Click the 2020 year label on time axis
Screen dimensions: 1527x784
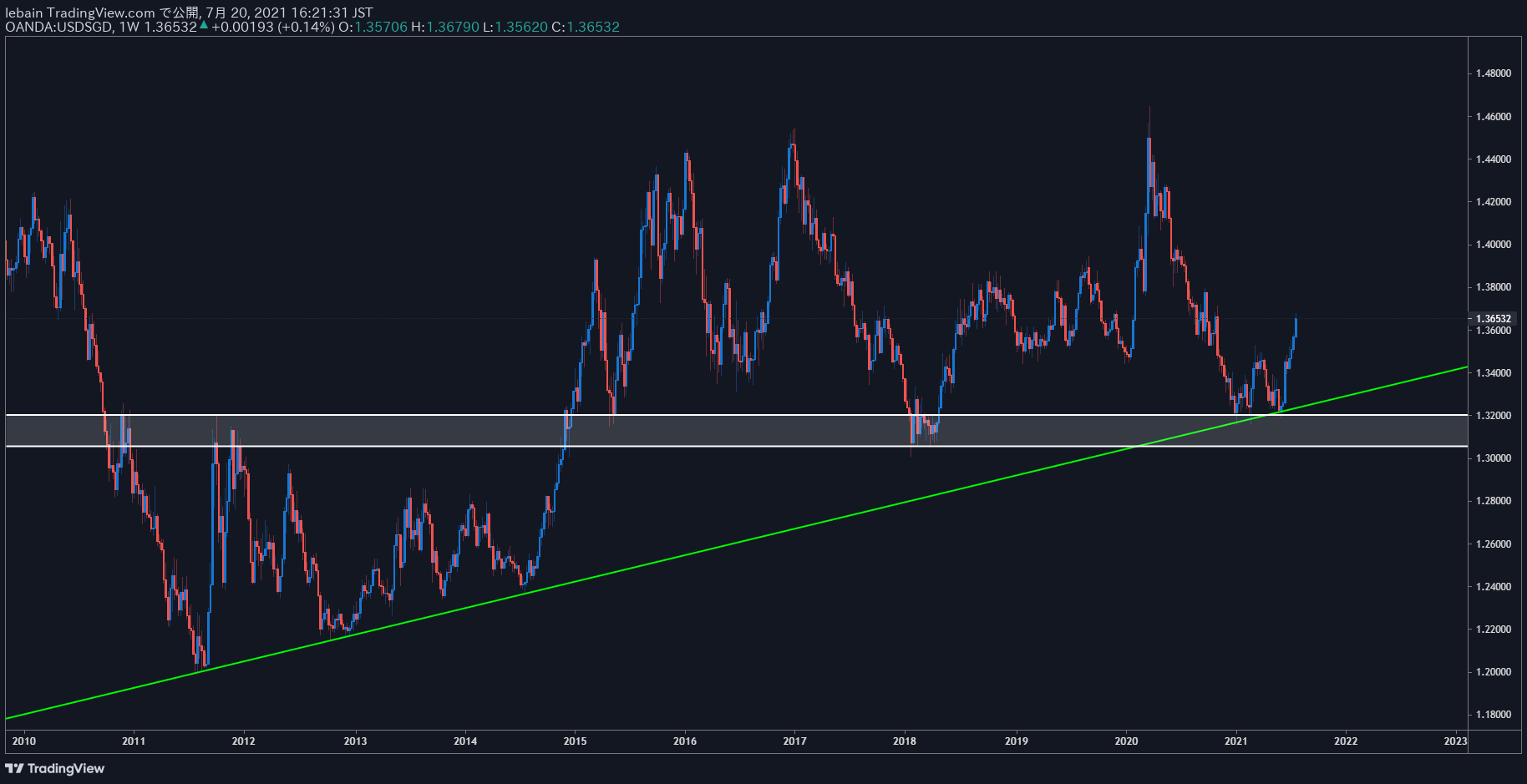click(1127, 741)
